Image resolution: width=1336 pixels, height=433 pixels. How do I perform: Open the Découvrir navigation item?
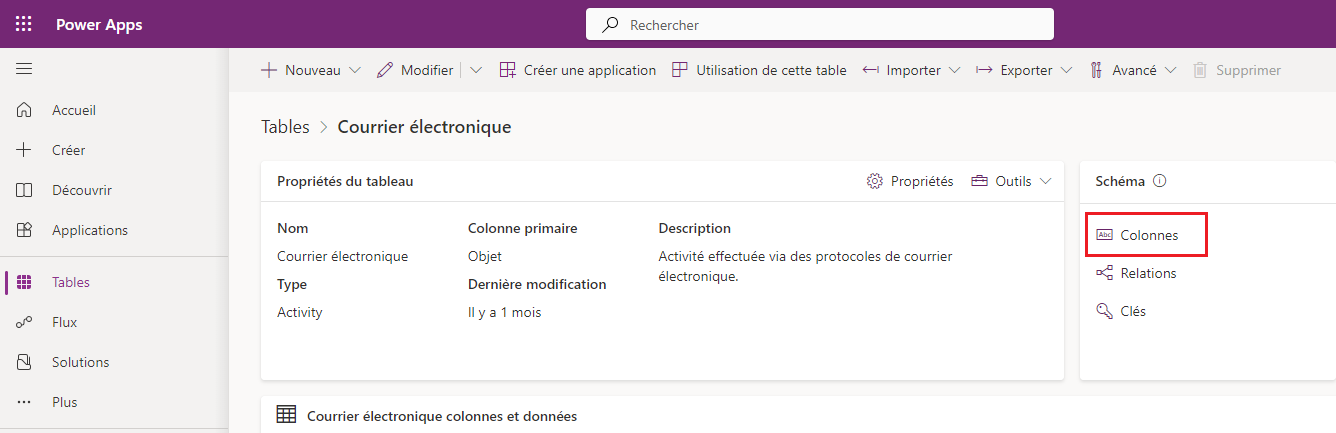coord(114,190)
